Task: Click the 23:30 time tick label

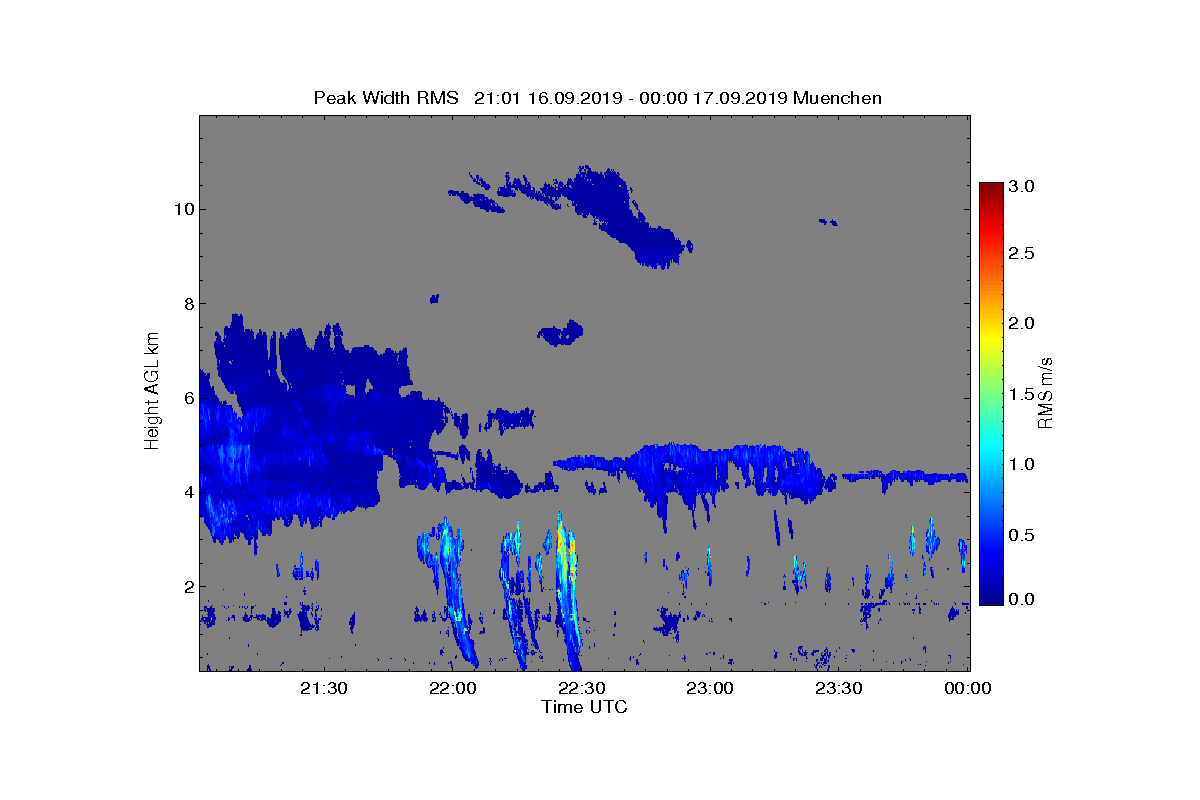Action: [839, 688]
